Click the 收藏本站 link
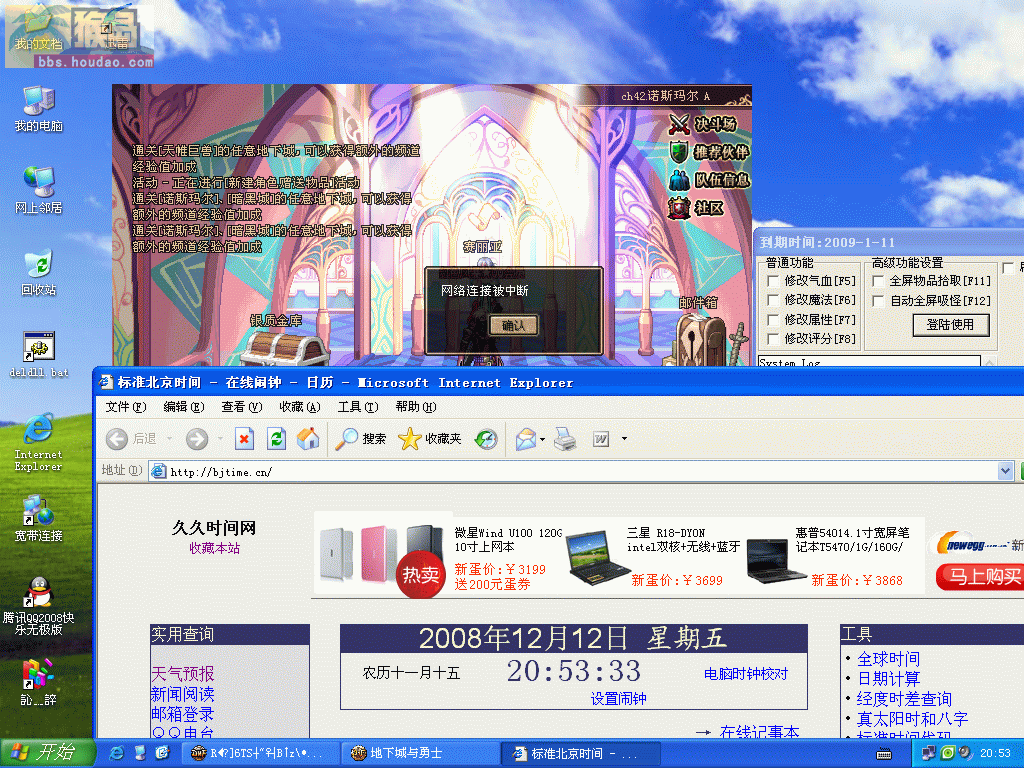The height and width of the screenshot is (768, 1024). (x=215, y=549)
